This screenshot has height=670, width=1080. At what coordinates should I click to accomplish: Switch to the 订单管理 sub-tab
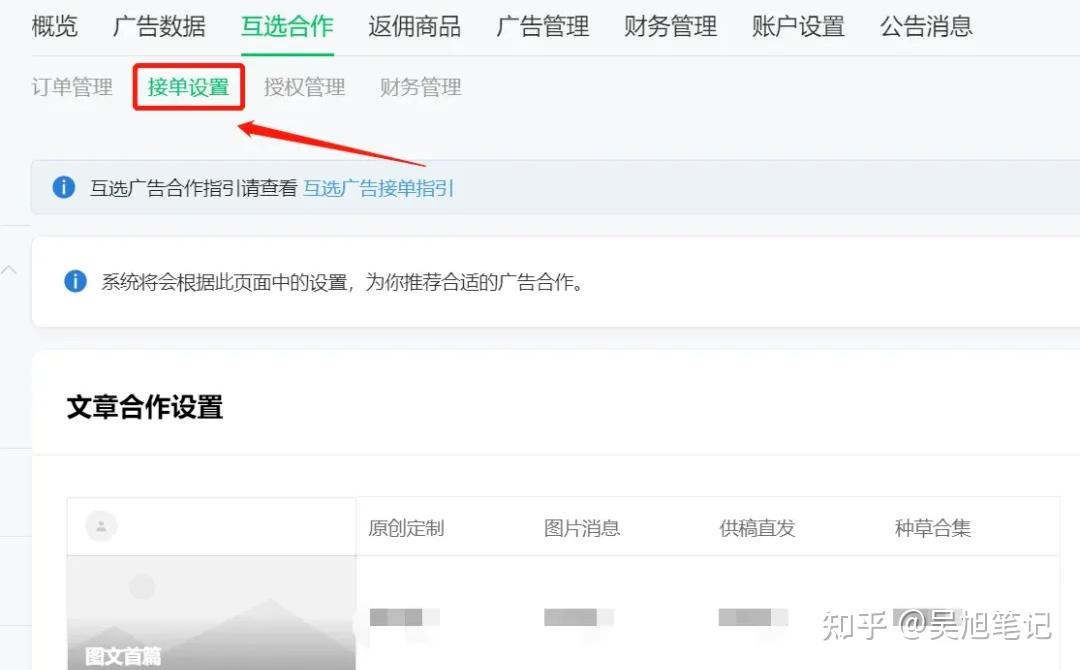tap(72, 88)
